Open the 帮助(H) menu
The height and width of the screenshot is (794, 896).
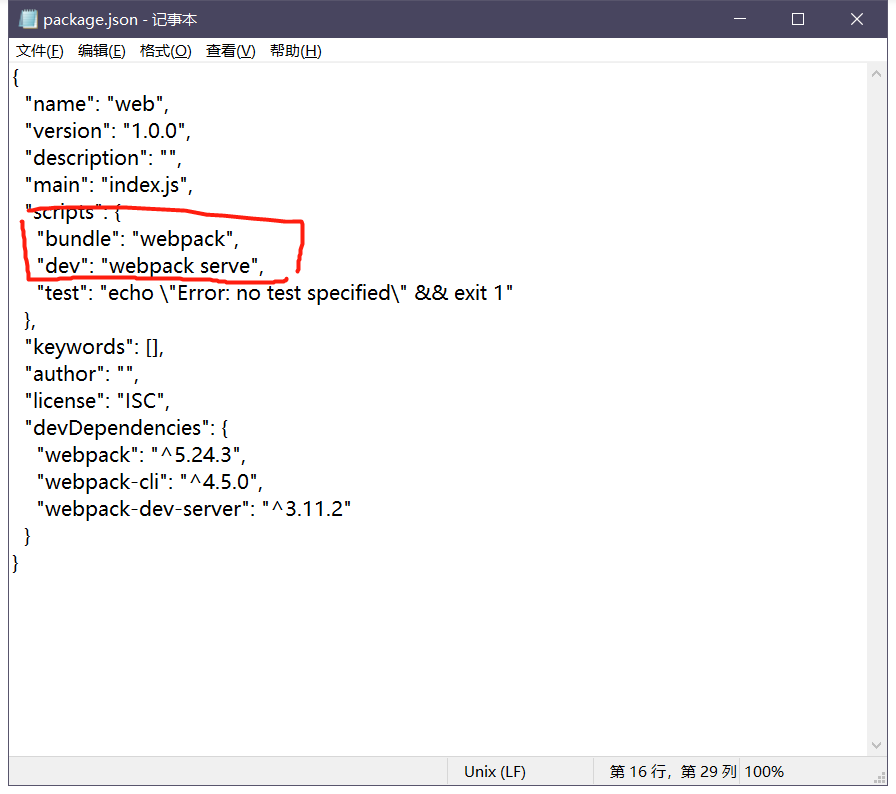click(295, 51)
